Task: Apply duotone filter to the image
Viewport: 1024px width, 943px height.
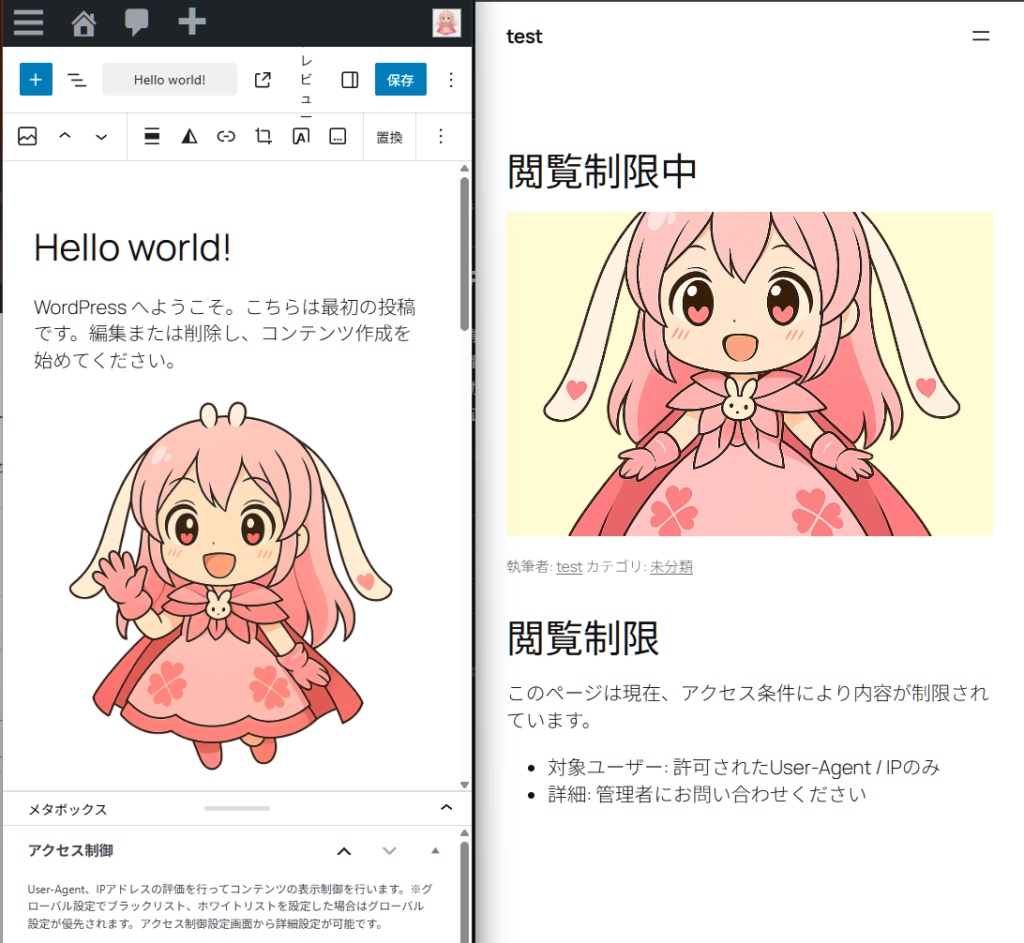Action: [189, 137]
